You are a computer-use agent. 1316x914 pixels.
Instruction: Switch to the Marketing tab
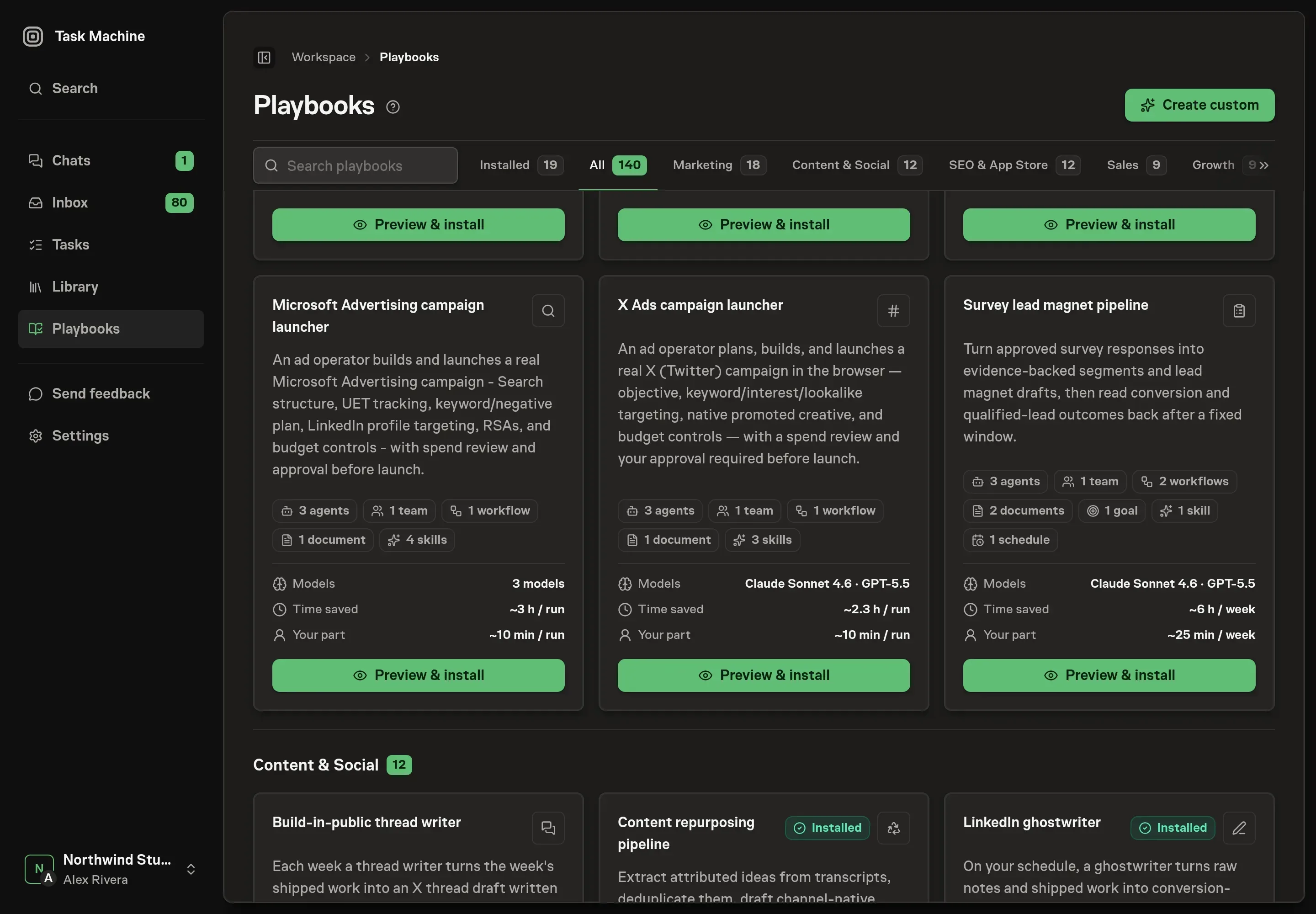(x=719, y=165)
